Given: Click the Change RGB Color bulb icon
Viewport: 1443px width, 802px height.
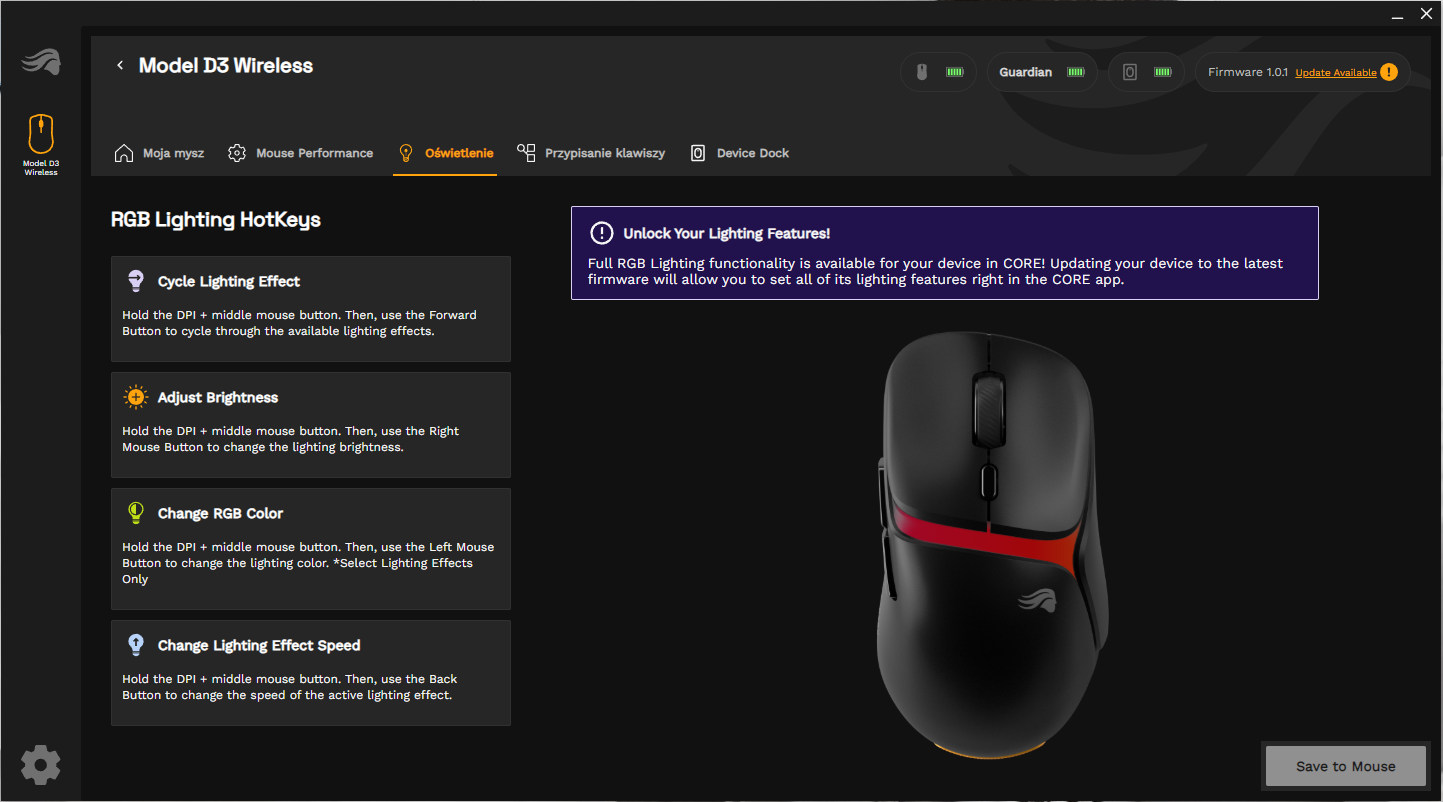Looking at the screenshot, I should 136,513.
